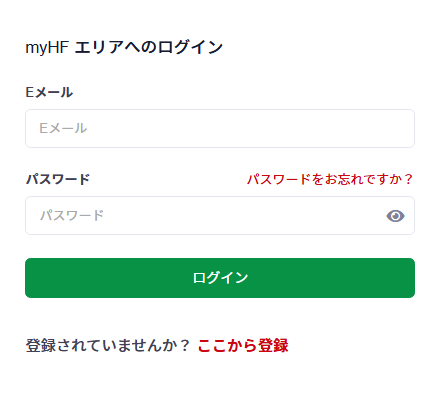This screenshot has height=397, width=437.
Task: Follow the red forgot password link
Action: tap(330, 179)
